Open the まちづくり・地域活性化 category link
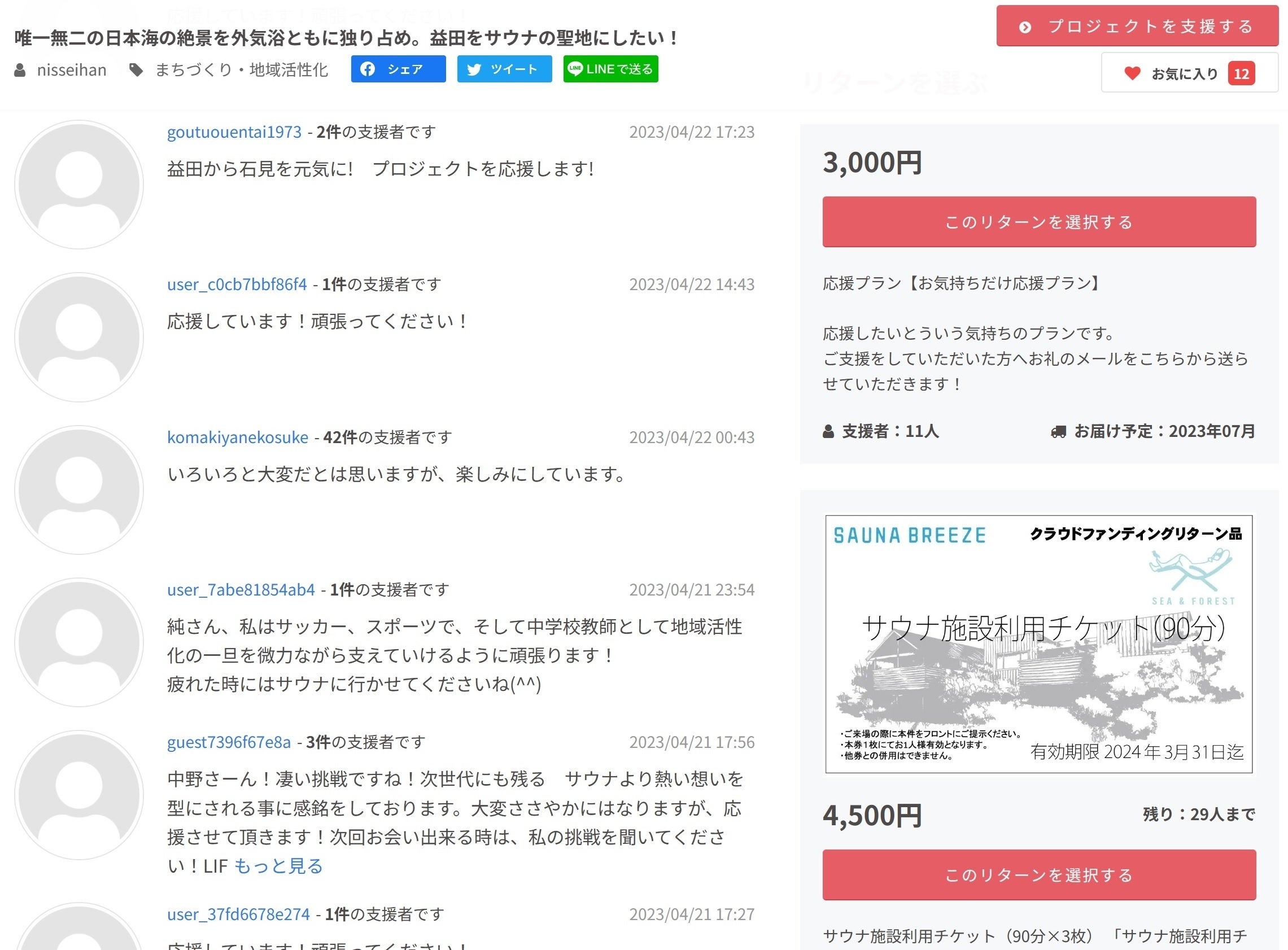Screen dimensions: 1288x950 (242, 70)
